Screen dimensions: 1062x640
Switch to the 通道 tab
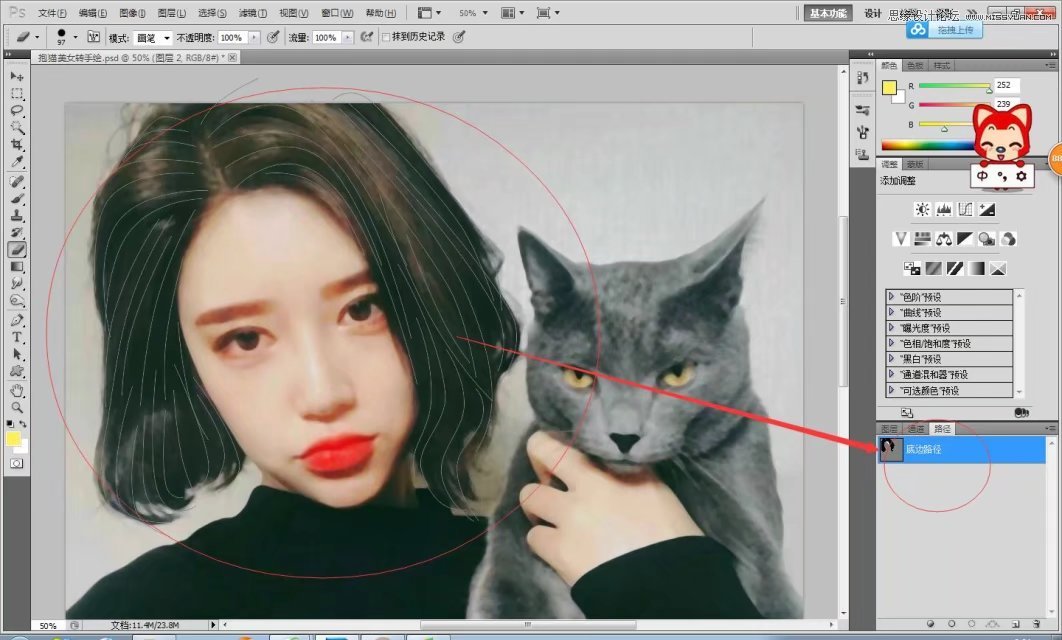click(916, 429)
